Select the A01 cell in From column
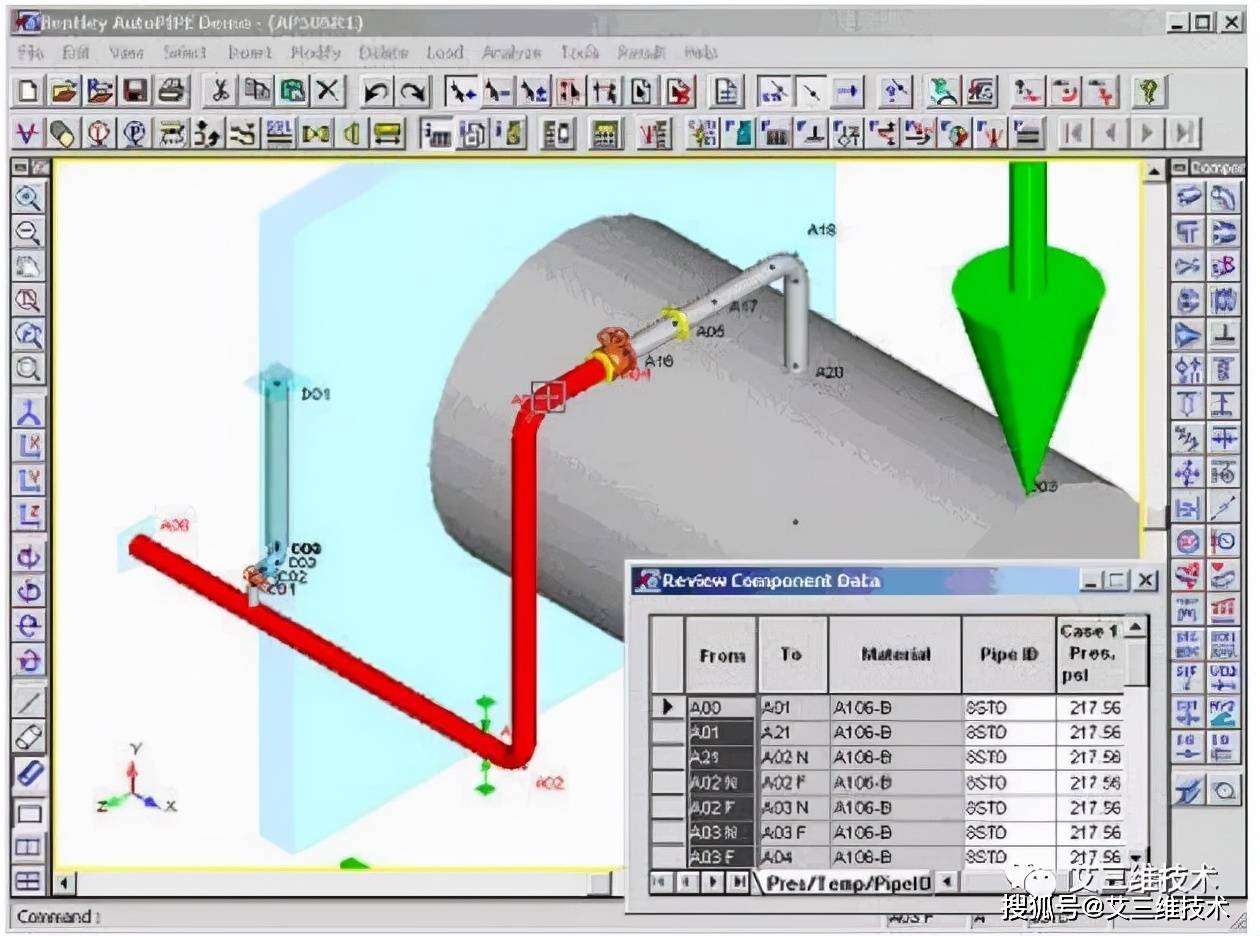This screenshot has height=936, width=1260. [x=722, y=732]
